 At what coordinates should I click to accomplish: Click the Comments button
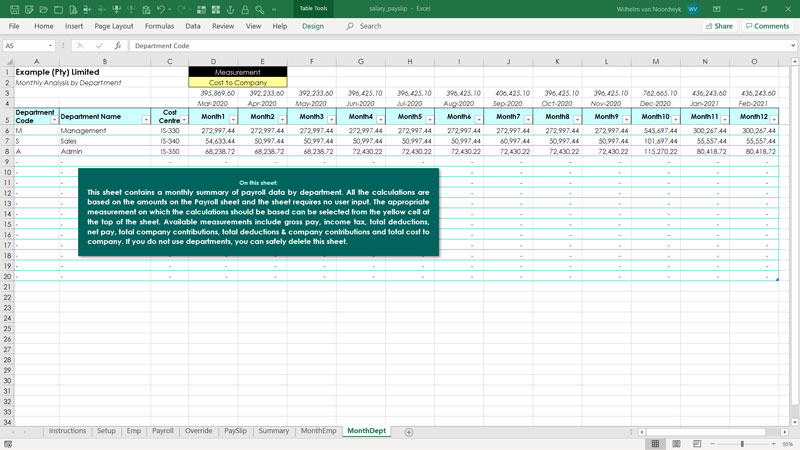(767, 26)
